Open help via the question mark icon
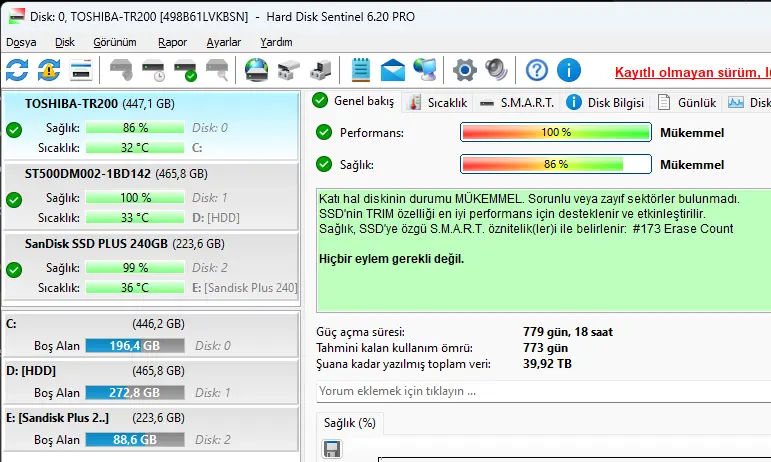Image resolution: width=771 pixels, height=462 pixels. [536, 70]
